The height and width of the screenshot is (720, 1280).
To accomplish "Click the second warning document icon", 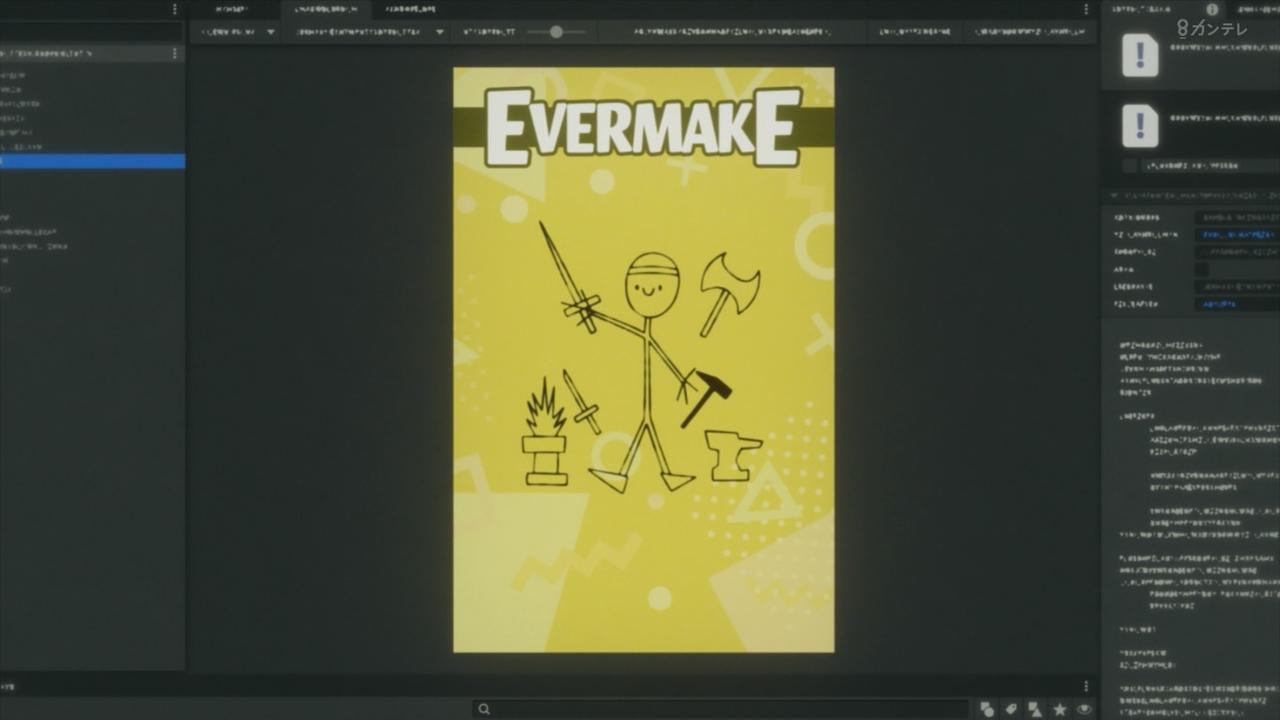I will coord(1140,126).
